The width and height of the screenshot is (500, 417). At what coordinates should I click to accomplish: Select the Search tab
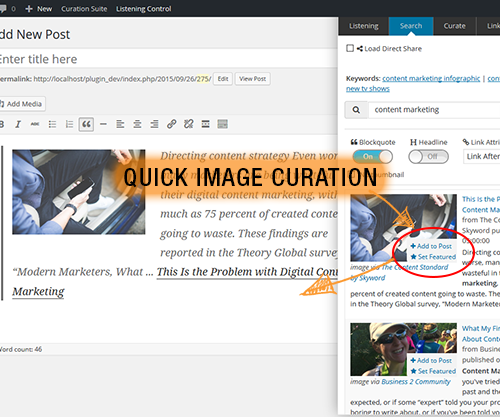click(411, 26)
